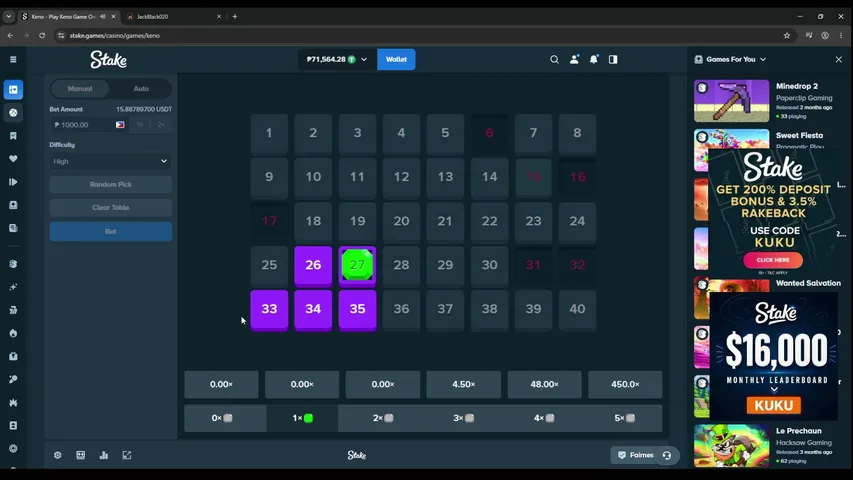Screen dimensions: 853x480
Task: Click the browser address bar URL
Action: coord(114,35)
